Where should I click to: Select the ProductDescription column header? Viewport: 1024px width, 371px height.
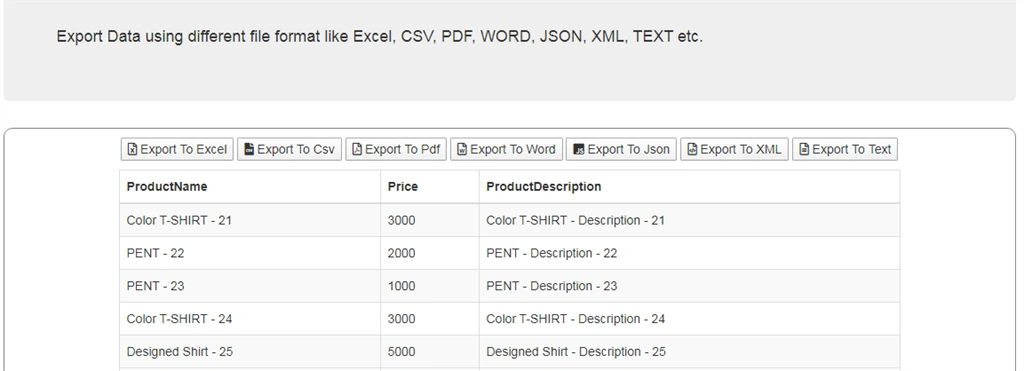[690, 187]
